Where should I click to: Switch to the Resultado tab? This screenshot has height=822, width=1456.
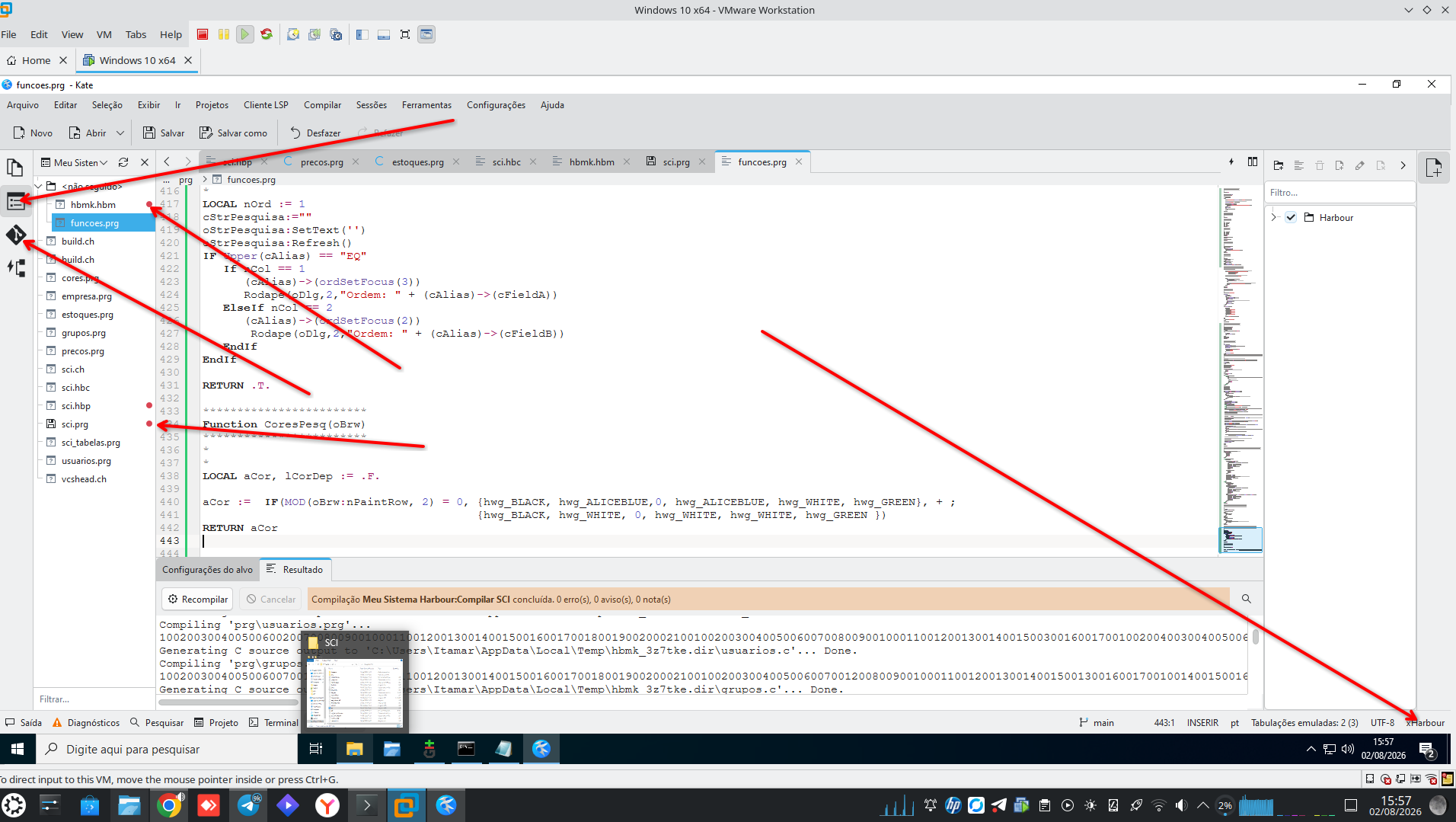pos(295,570)
